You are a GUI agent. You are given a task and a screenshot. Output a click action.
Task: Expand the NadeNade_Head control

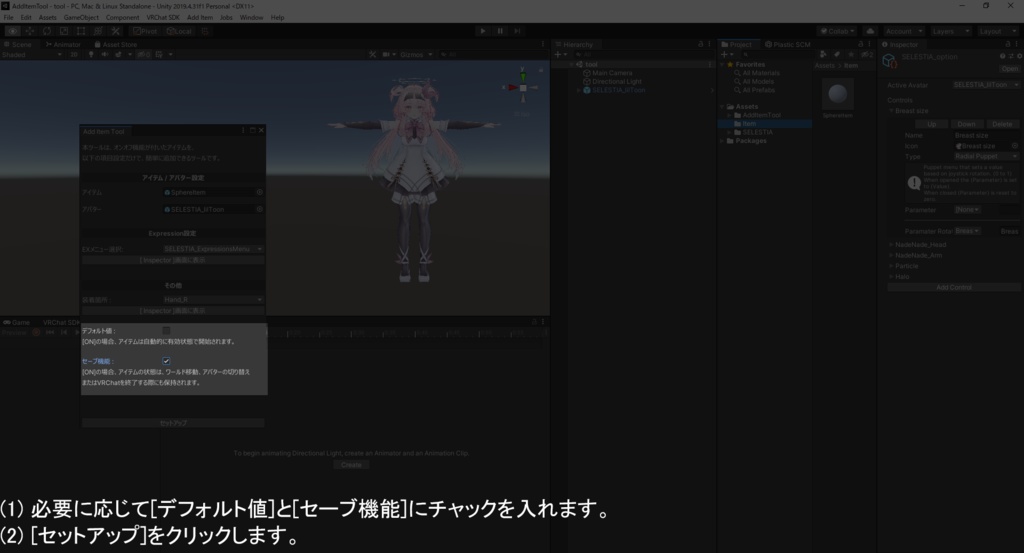[x=891, y=245]
